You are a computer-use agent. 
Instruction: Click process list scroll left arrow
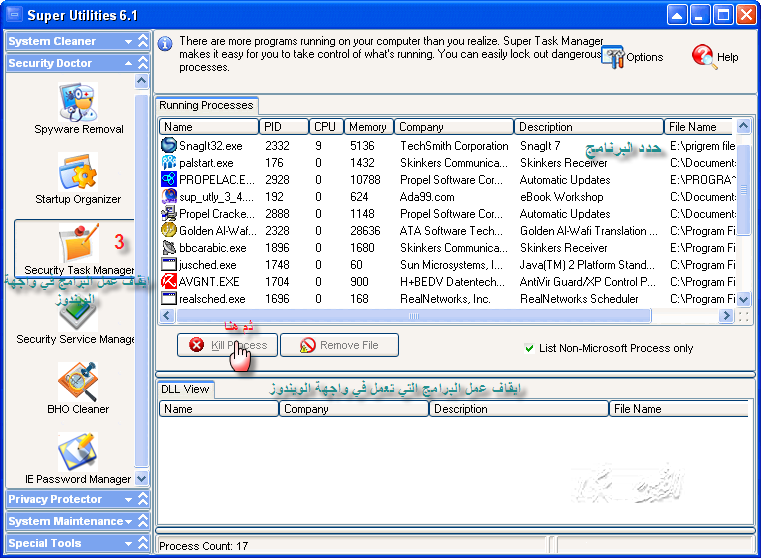[x=167, y=316]
